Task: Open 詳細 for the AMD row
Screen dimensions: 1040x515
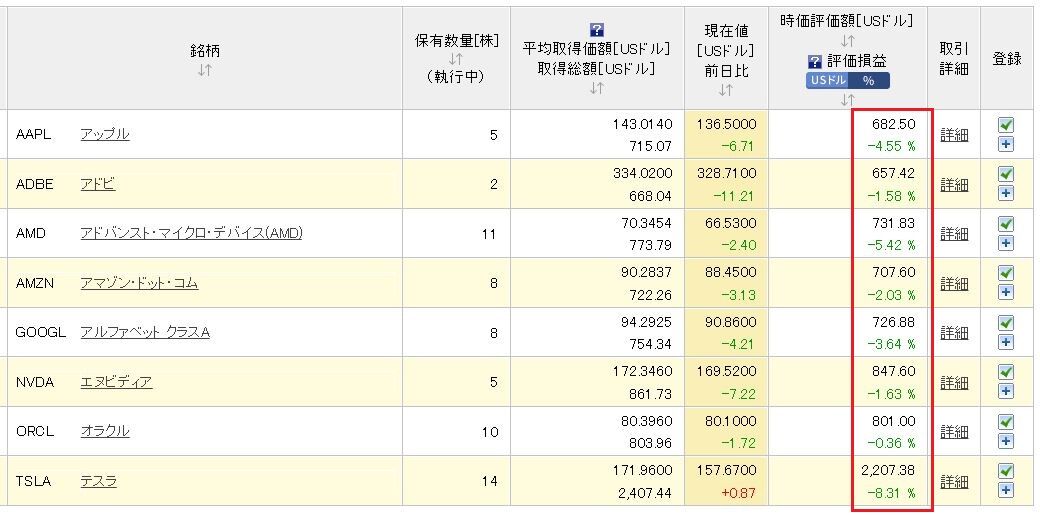Action: (954, 234)
